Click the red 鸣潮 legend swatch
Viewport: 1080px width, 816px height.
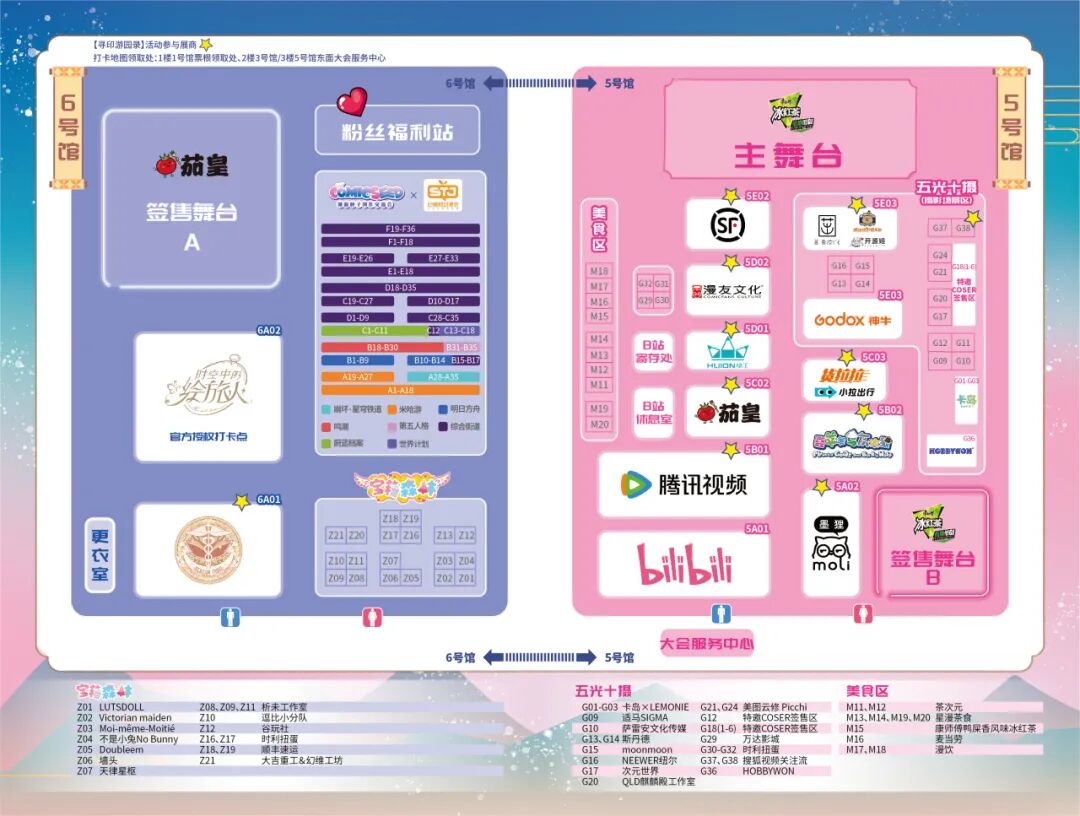point(326,426)
